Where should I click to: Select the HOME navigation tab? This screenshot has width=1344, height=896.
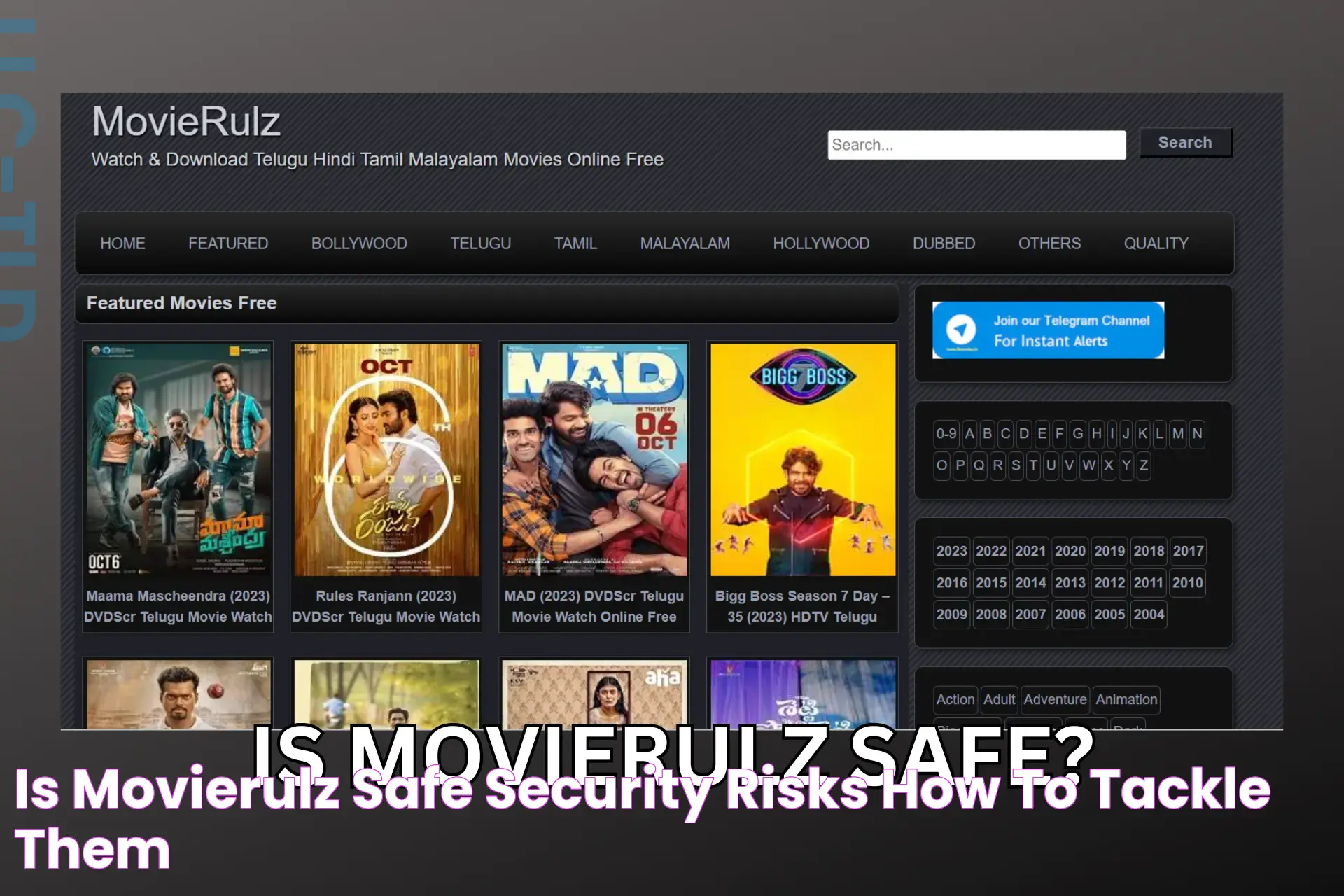coord(122,243)
